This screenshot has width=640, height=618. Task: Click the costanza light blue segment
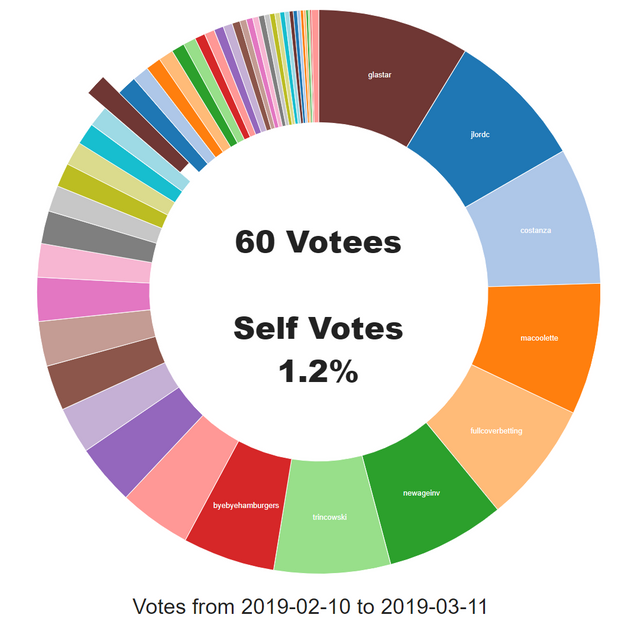[536, 230]
